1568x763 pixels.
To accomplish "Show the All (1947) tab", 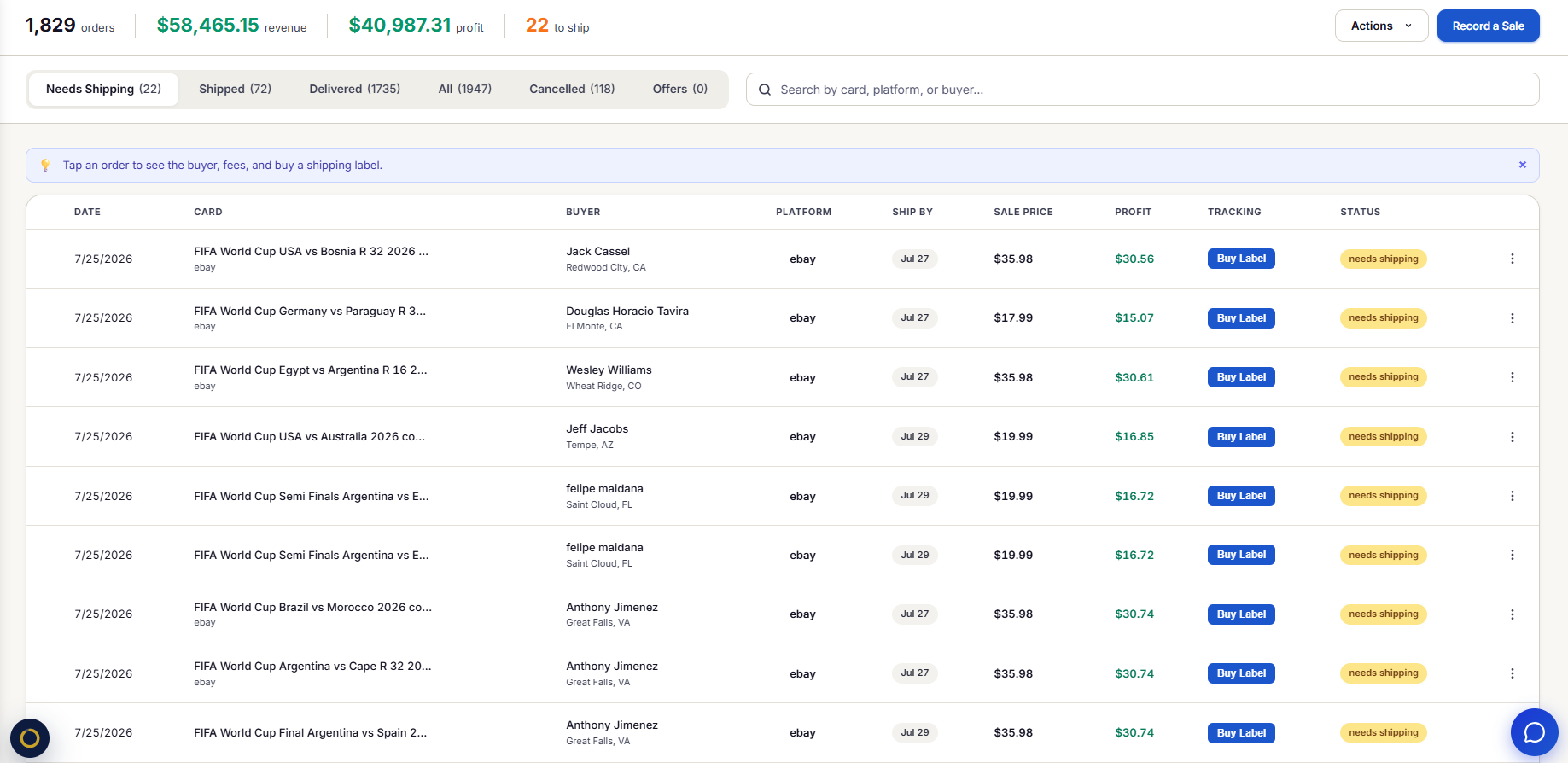I will (x=464, y=89).
